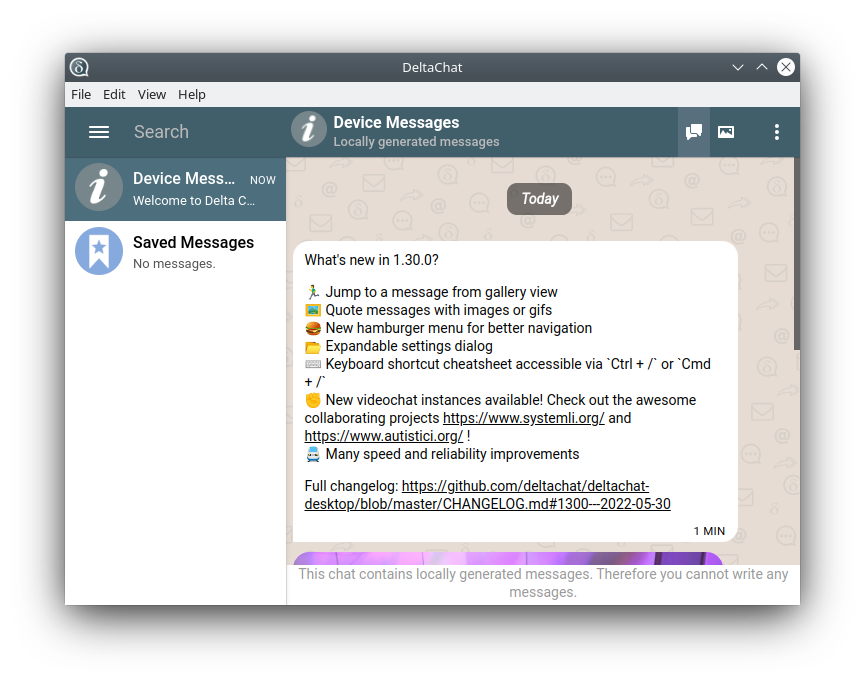Switch to chat message view icon
Screen dimensions: 865x682
click(693, 132)
